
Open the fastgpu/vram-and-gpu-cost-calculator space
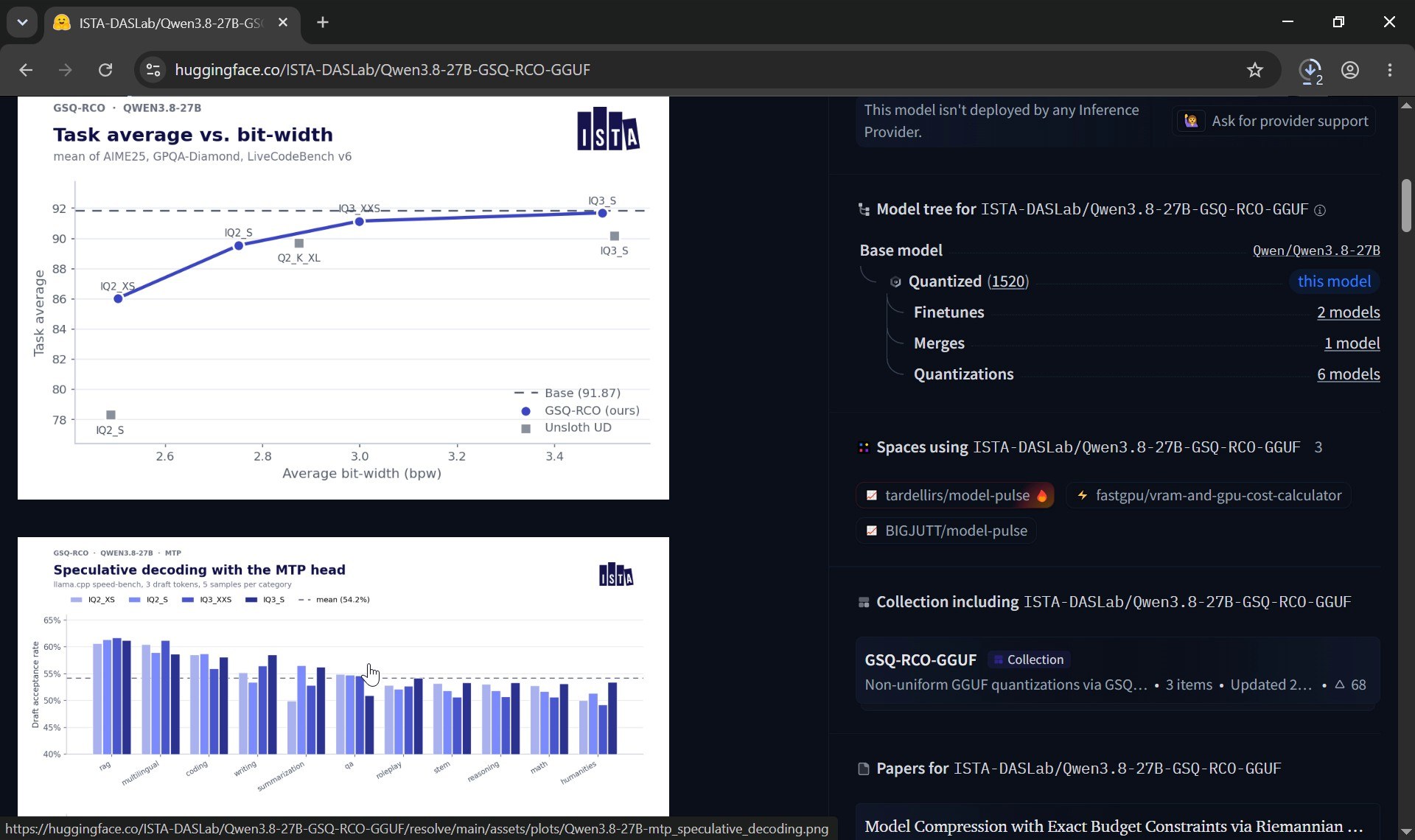point(1208,495)
